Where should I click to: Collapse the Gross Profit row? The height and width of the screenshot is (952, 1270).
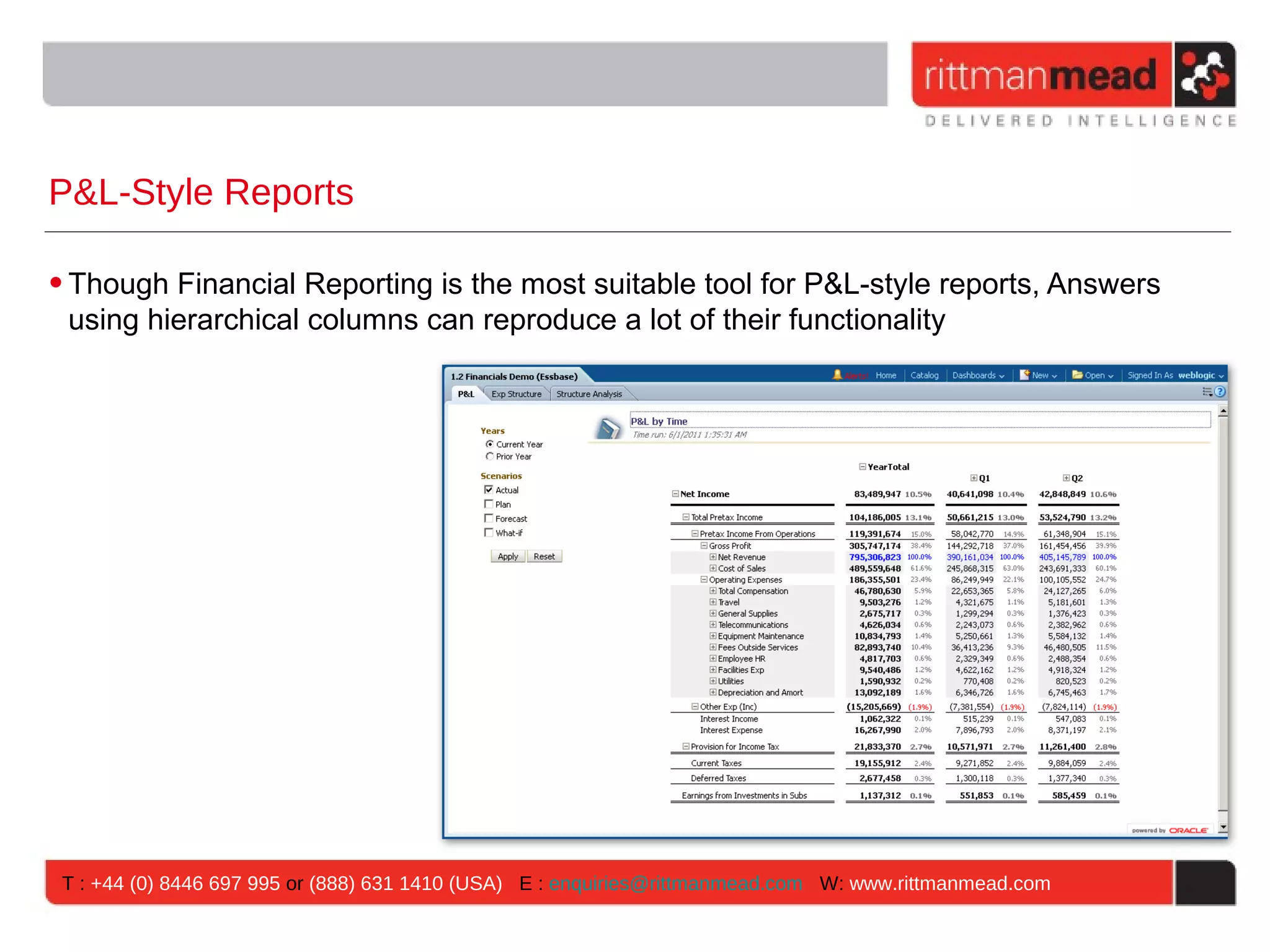[x=704, y=546]
